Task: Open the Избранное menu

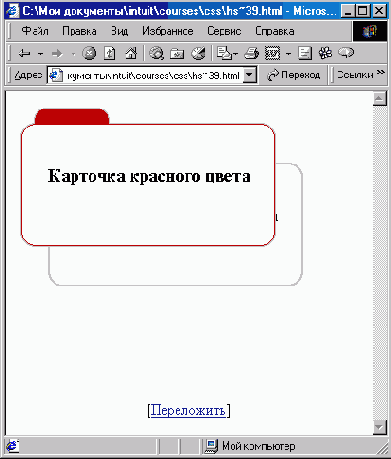Action: [x=168, y=31]
